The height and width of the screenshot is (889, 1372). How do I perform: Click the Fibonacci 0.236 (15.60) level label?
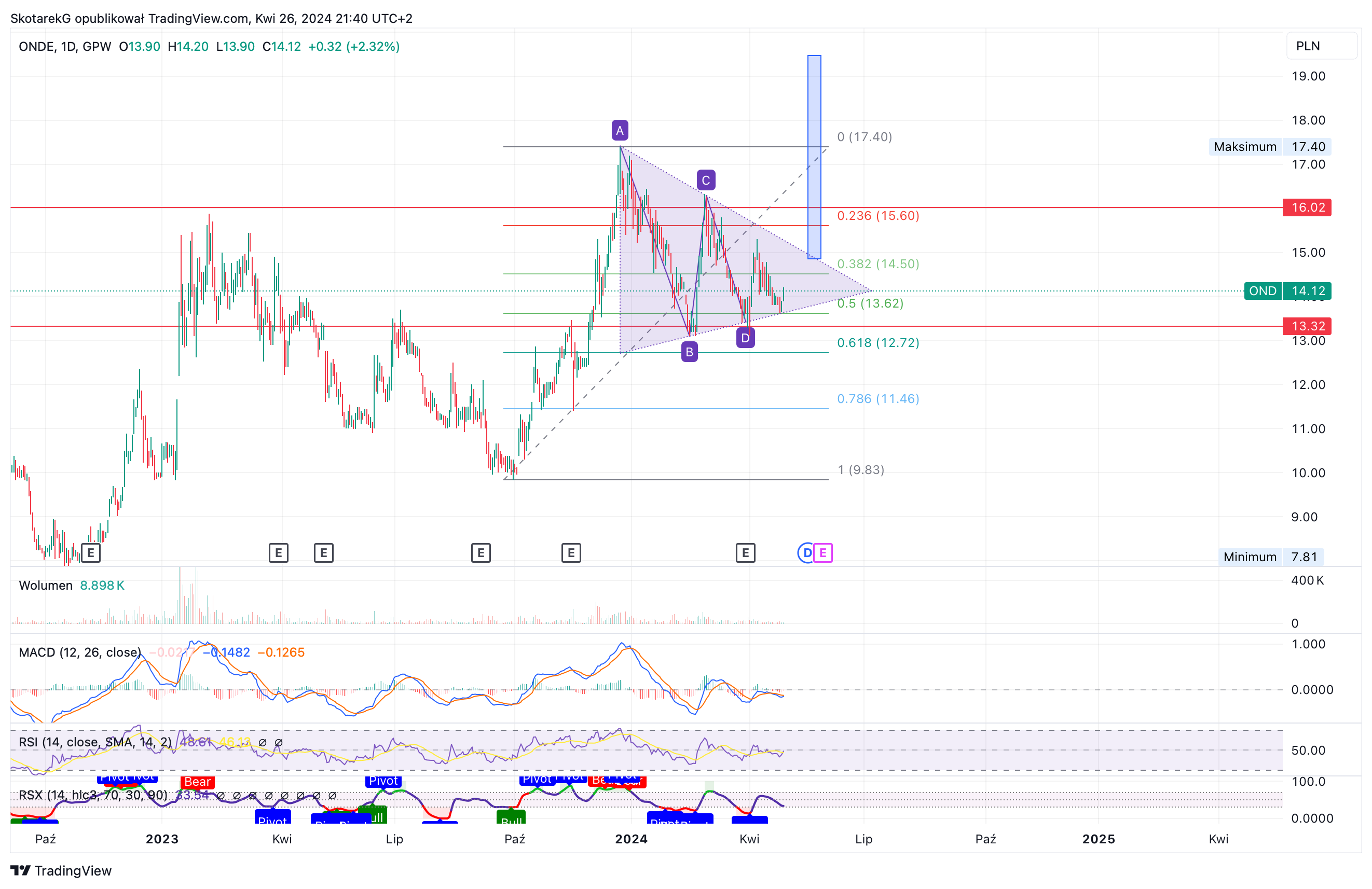(x=878, y=215)
